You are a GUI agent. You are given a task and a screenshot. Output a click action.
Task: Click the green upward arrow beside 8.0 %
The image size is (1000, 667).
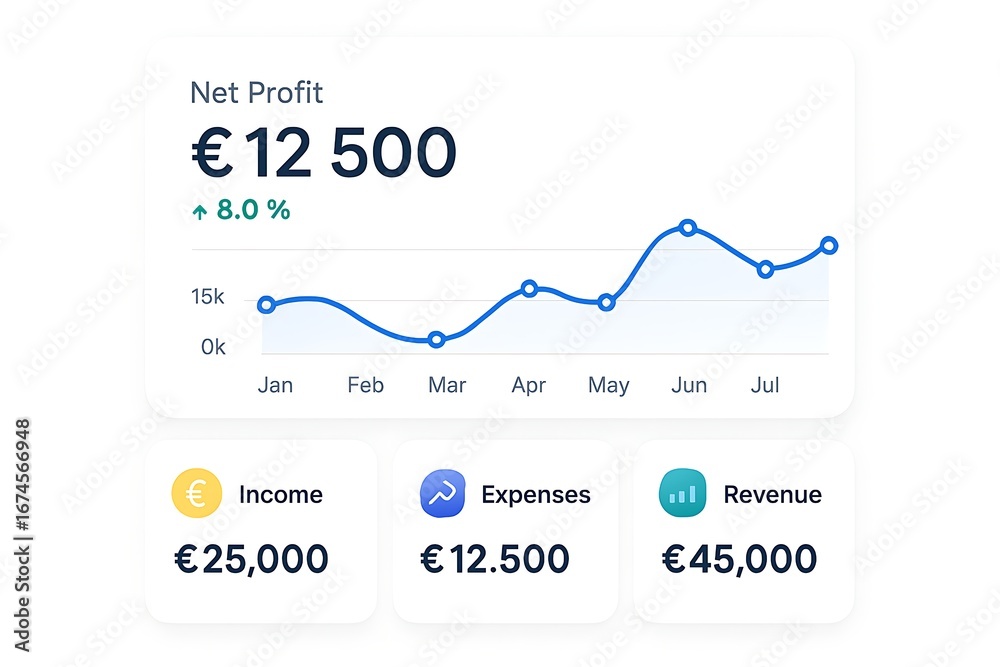[x=200, y=212]
